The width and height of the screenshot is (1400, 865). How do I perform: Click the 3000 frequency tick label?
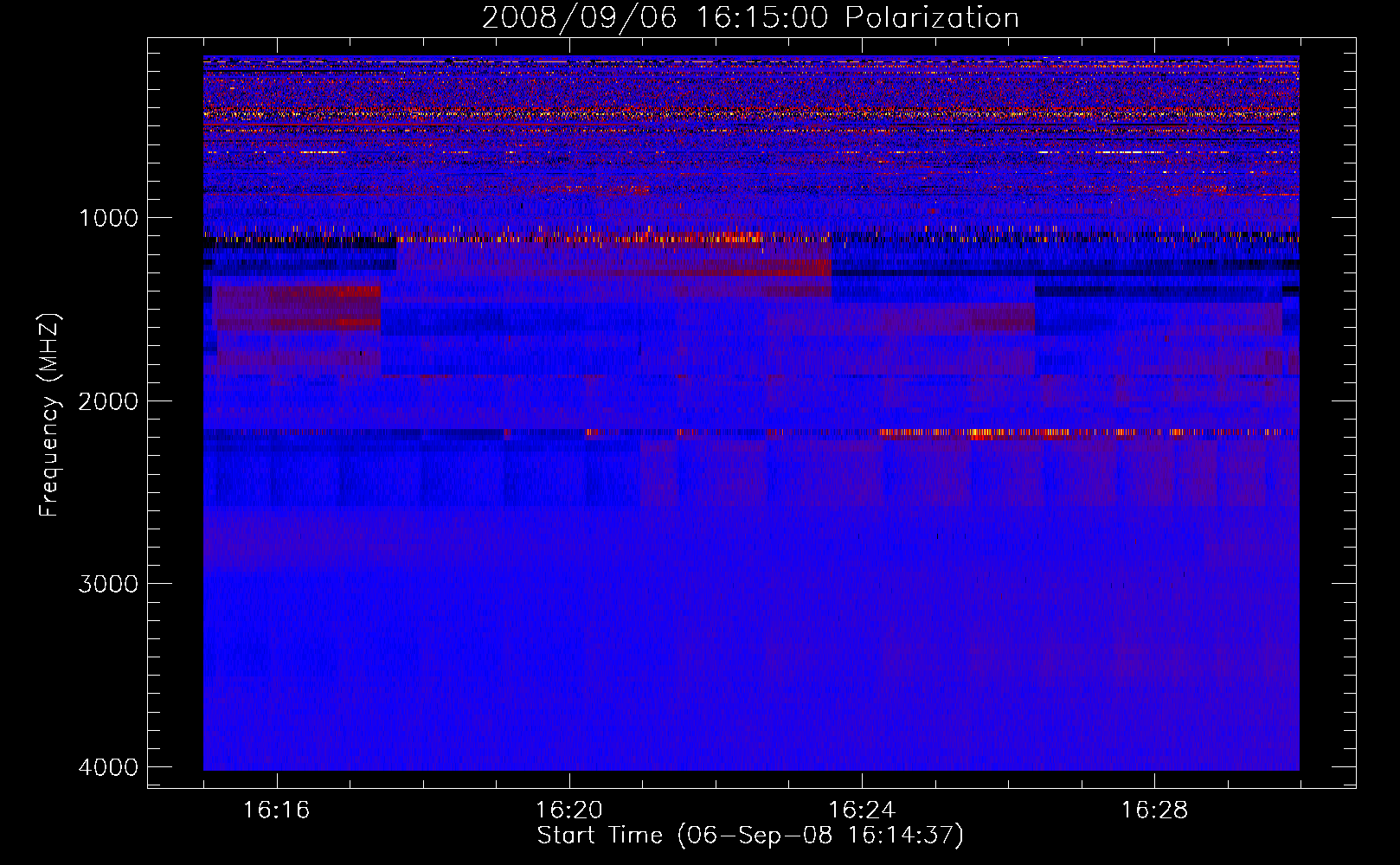tap(108, 583)
